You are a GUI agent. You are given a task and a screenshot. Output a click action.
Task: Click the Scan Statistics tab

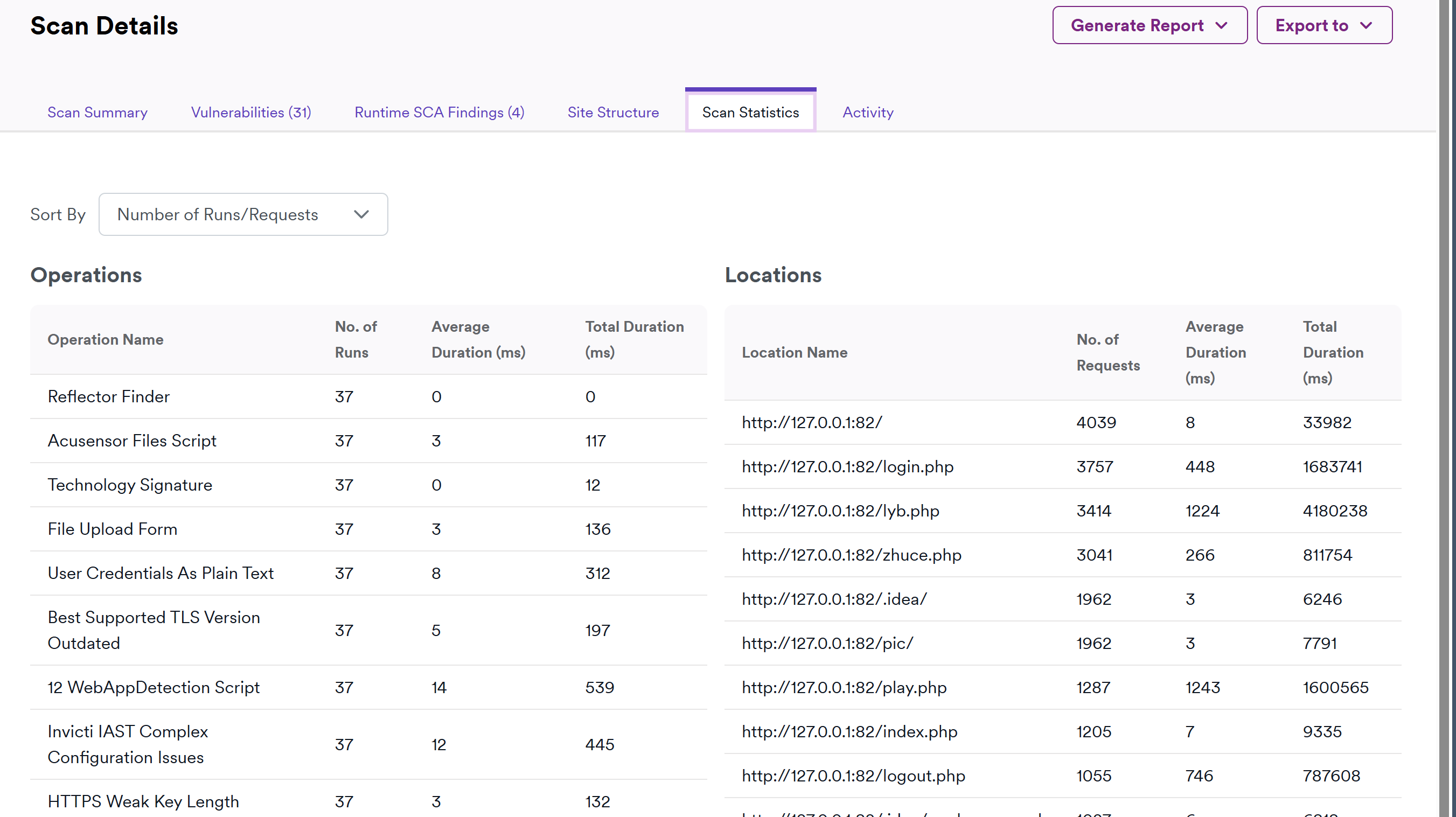pyautogui.click(x=750, y=113)
